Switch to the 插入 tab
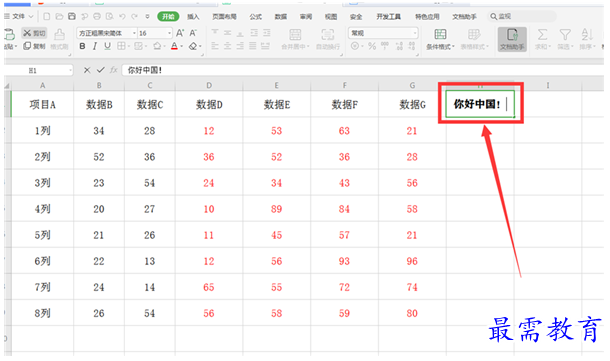The image size is (610, 361). click(x=193, y=16)
